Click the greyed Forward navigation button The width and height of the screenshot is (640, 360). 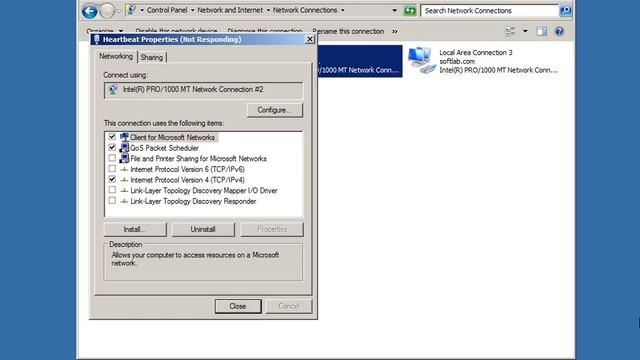coord(107,11)
